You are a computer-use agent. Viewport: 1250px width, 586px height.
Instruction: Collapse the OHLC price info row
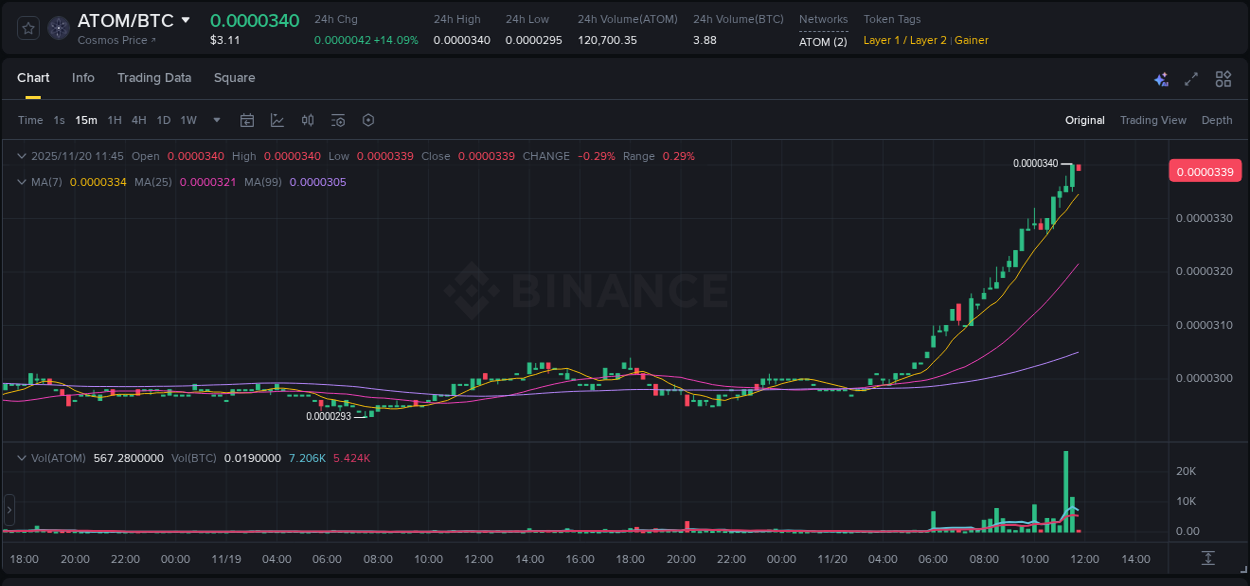[x=21, y=156]
